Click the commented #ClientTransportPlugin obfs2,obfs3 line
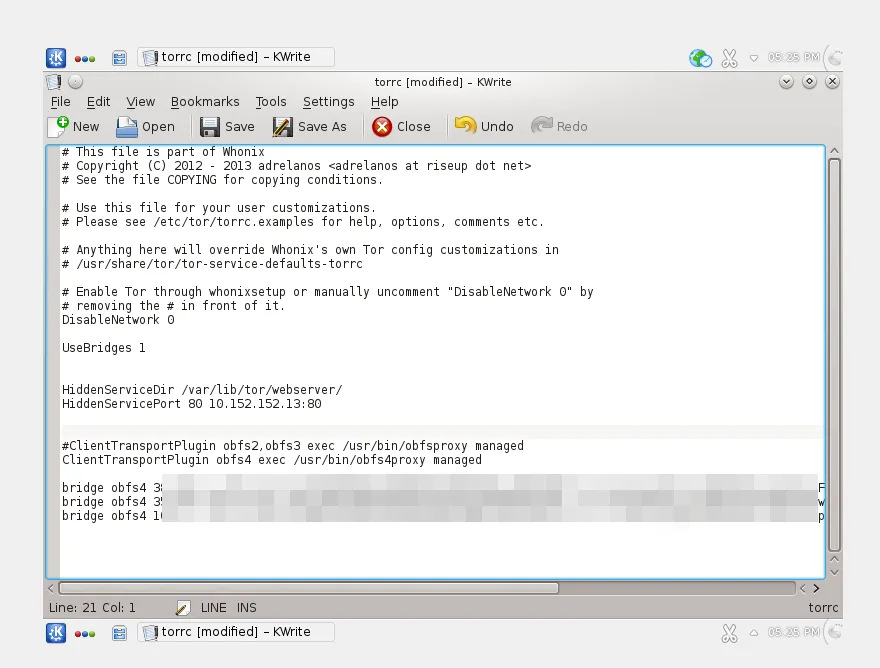Image resolution: width=880 pixels, height=668 pixels. [x=293, y=446]
